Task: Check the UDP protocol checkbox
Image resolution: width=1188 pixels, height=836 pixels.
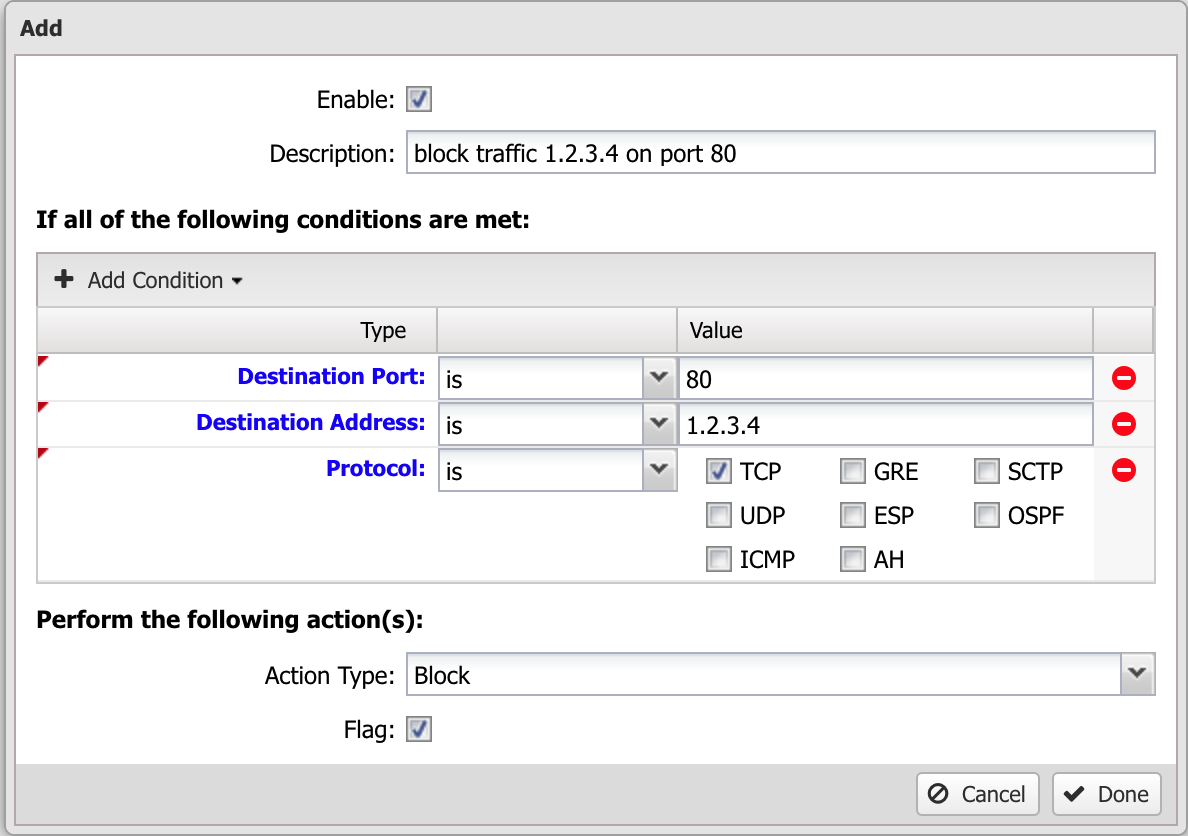Action: [x=718, y=515]
